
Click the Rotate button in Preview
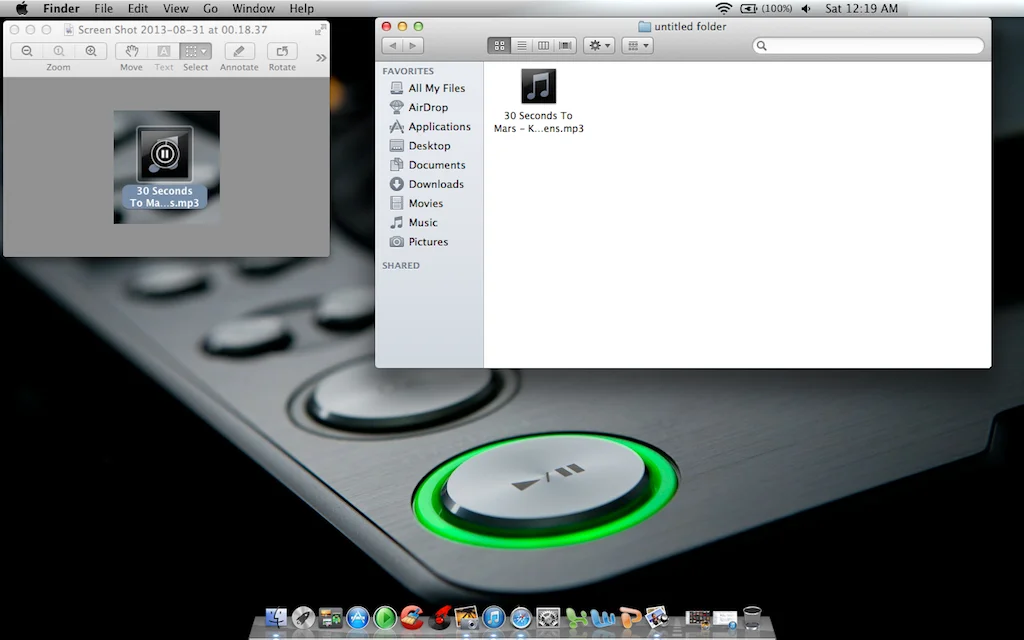pos(282,51)
